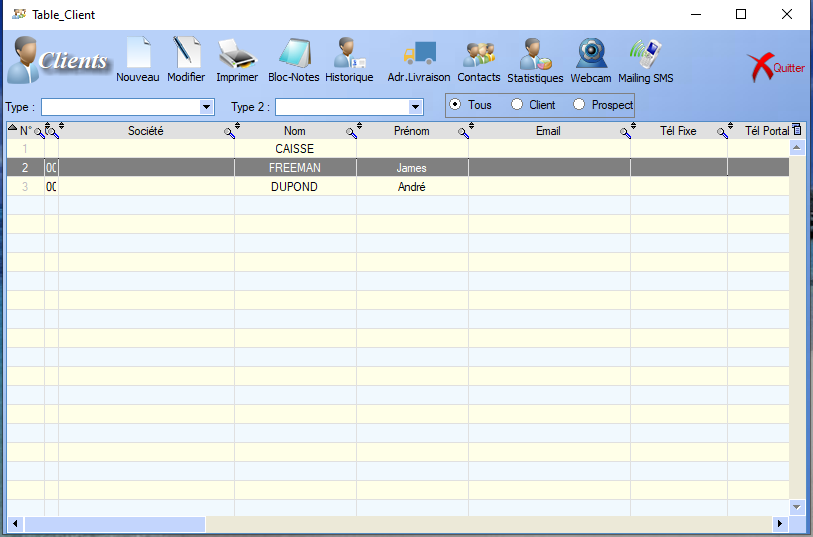Select the Tous radio button

click(456, 105)
